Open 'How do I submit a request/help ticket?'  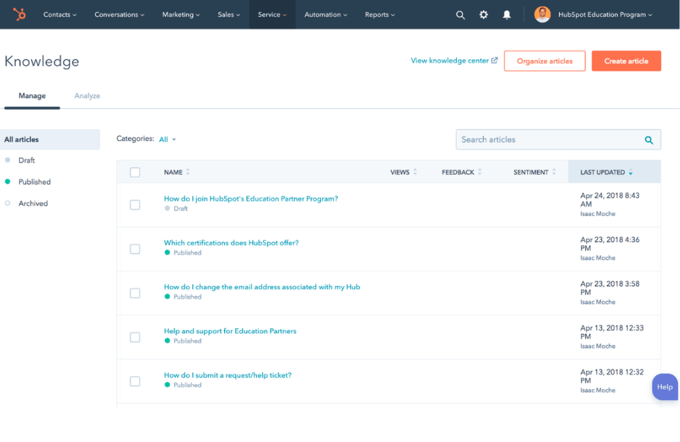click(x=228, y=375)
